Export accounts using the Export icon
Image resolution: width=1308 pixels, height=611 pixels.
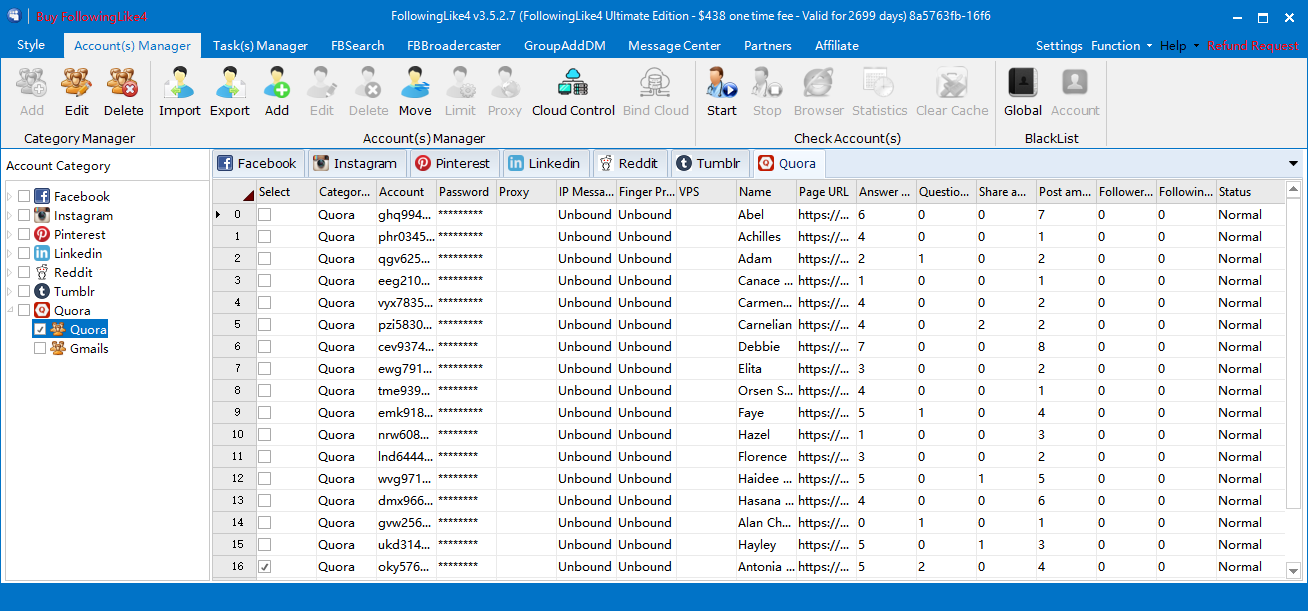click(x=230, y=92)
